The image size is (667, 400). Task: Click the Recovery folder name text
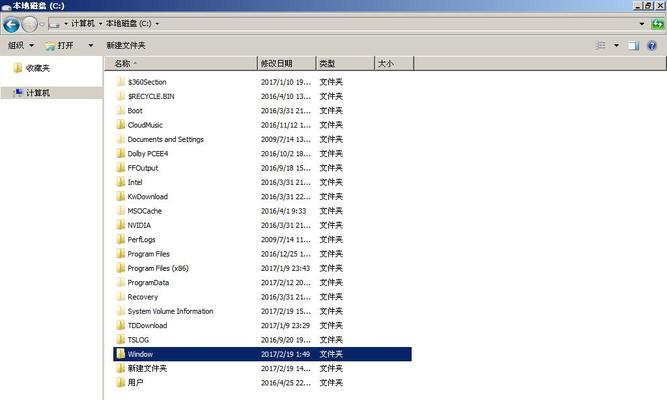143,297
